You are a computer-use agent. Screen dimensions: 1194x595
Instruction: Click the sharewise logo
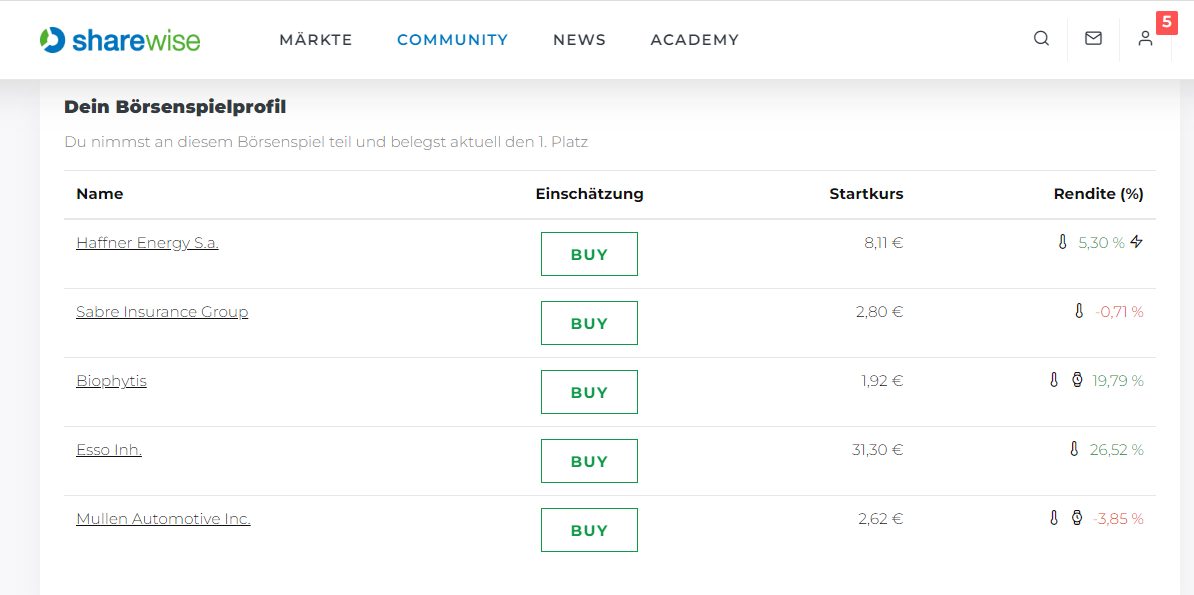[120, 39]
